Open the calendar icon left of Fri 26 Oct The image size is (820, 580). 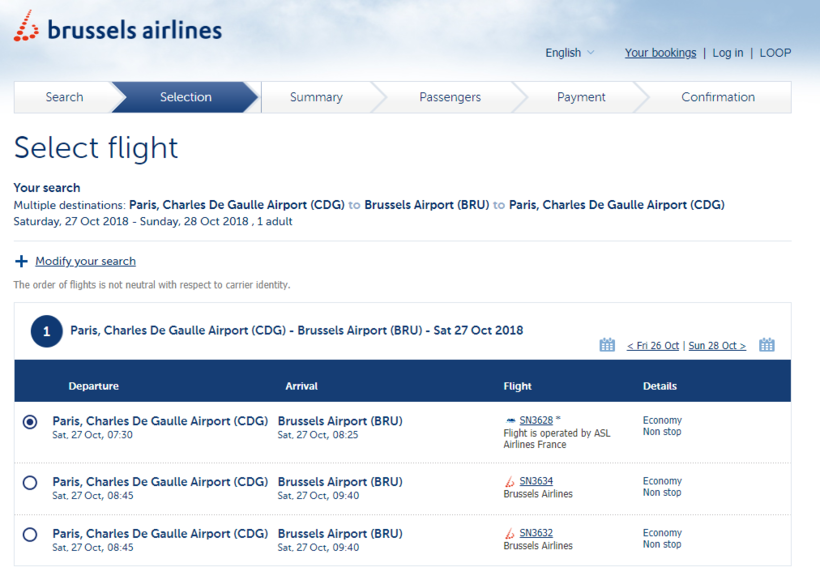tap(607, 345)
